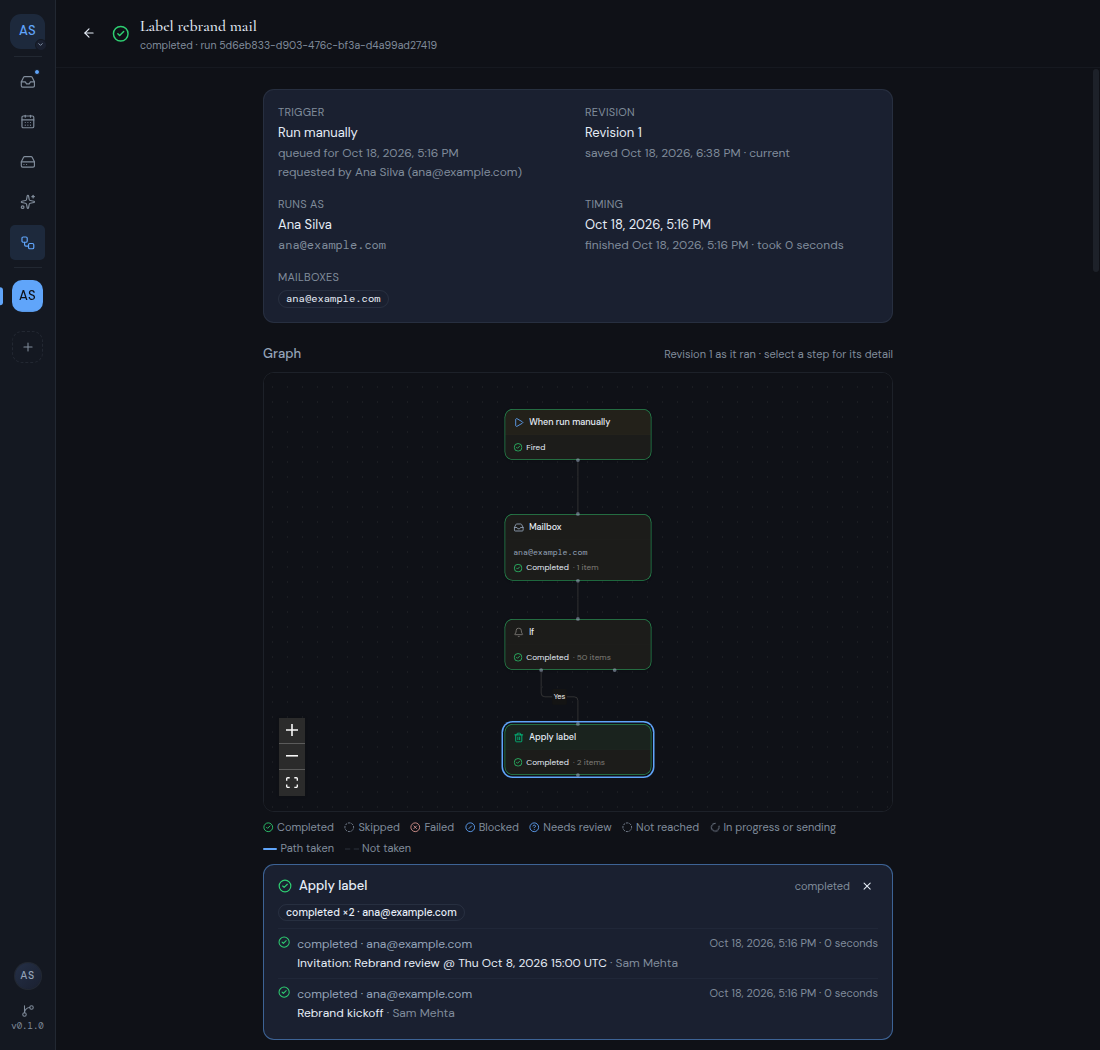This screenshot has width=1100, height=1050.
Task: Open the AS workspace switcher dropdown
Action: 27,32
